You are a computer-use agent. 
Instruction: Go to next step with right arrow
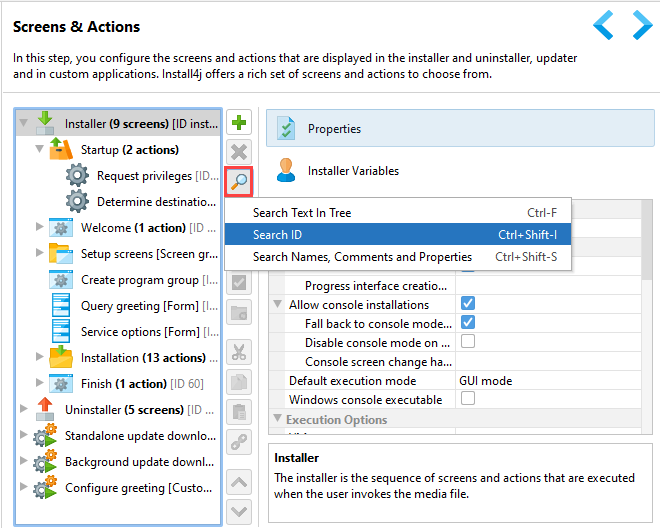(x=642, y=26)
